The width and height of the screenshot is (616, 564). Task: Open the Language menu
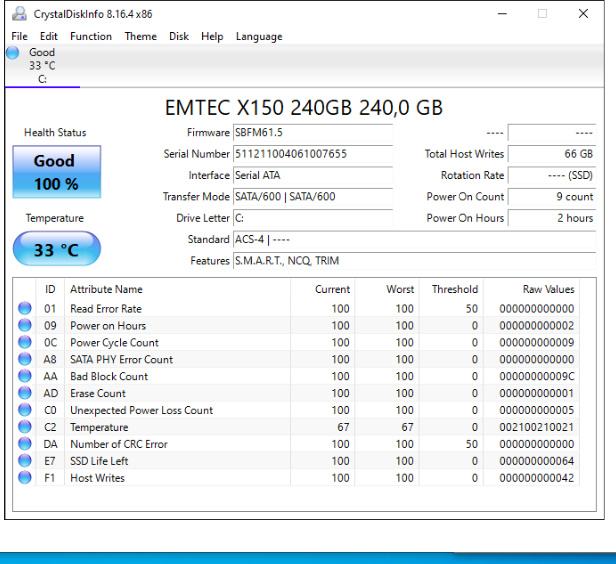pyautogui.click(x=259, y=37)
